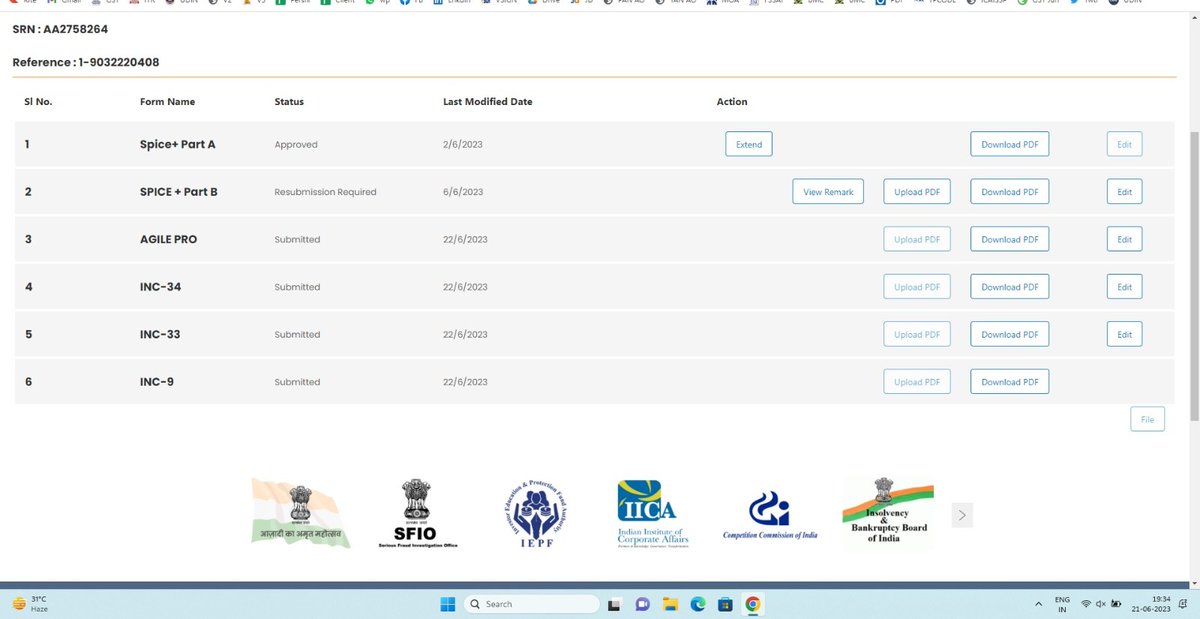Launch Microsoft Edge from the taskbar

pyautogui.click(x=698, y=604)
